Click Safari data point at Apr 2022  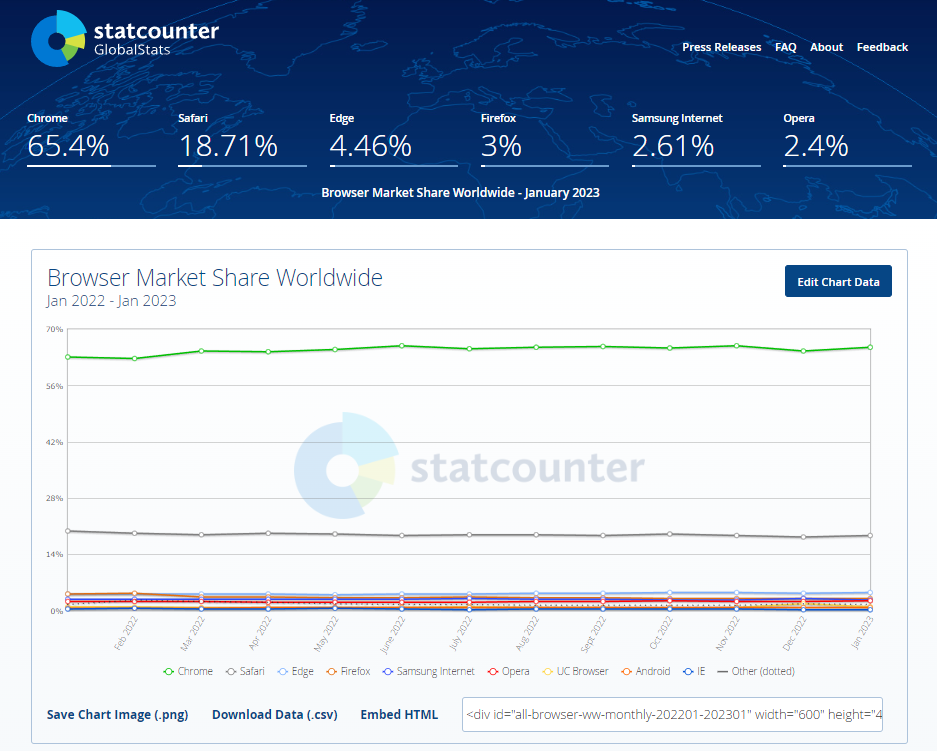268,533
